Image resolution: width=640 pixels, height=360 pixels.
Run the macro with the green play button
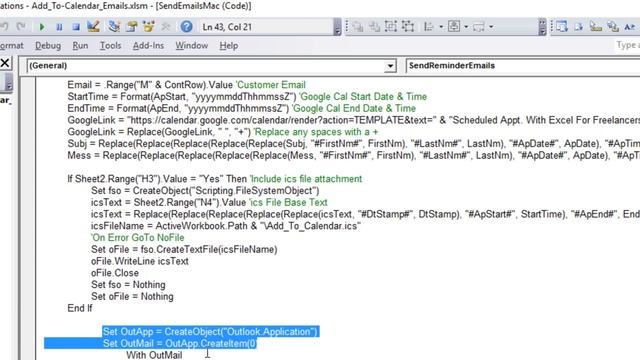point(42,27)
